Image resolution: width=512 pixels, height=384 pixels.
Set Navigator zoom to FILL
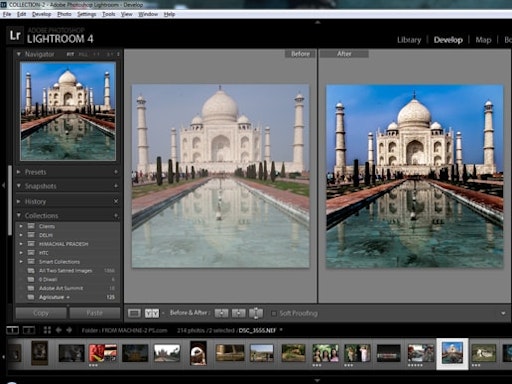click(x=83, y=54)
